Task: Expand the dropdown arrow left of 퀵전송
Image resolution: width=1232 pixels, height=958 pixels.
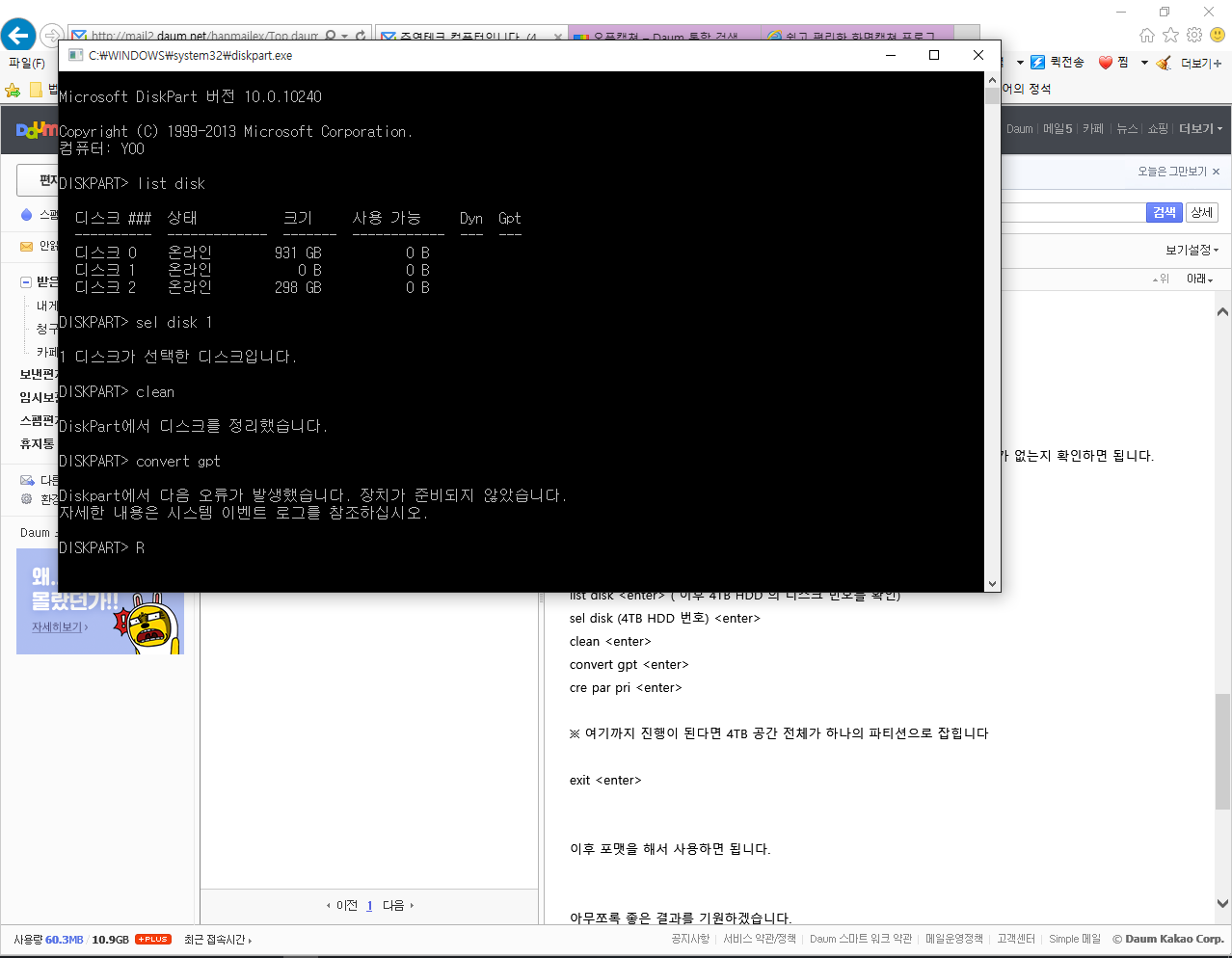Action: 1020,63
